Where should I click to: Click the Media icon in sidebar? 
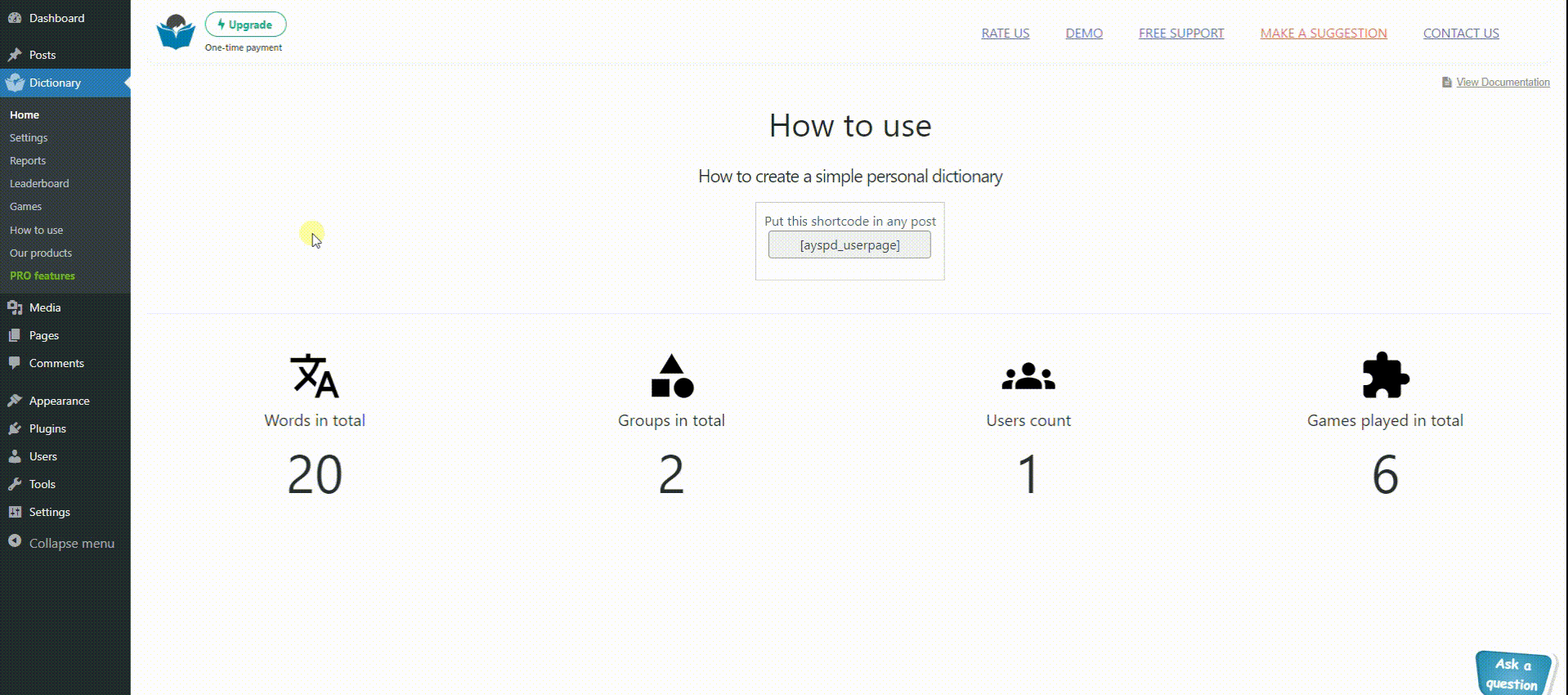point(15,307)
